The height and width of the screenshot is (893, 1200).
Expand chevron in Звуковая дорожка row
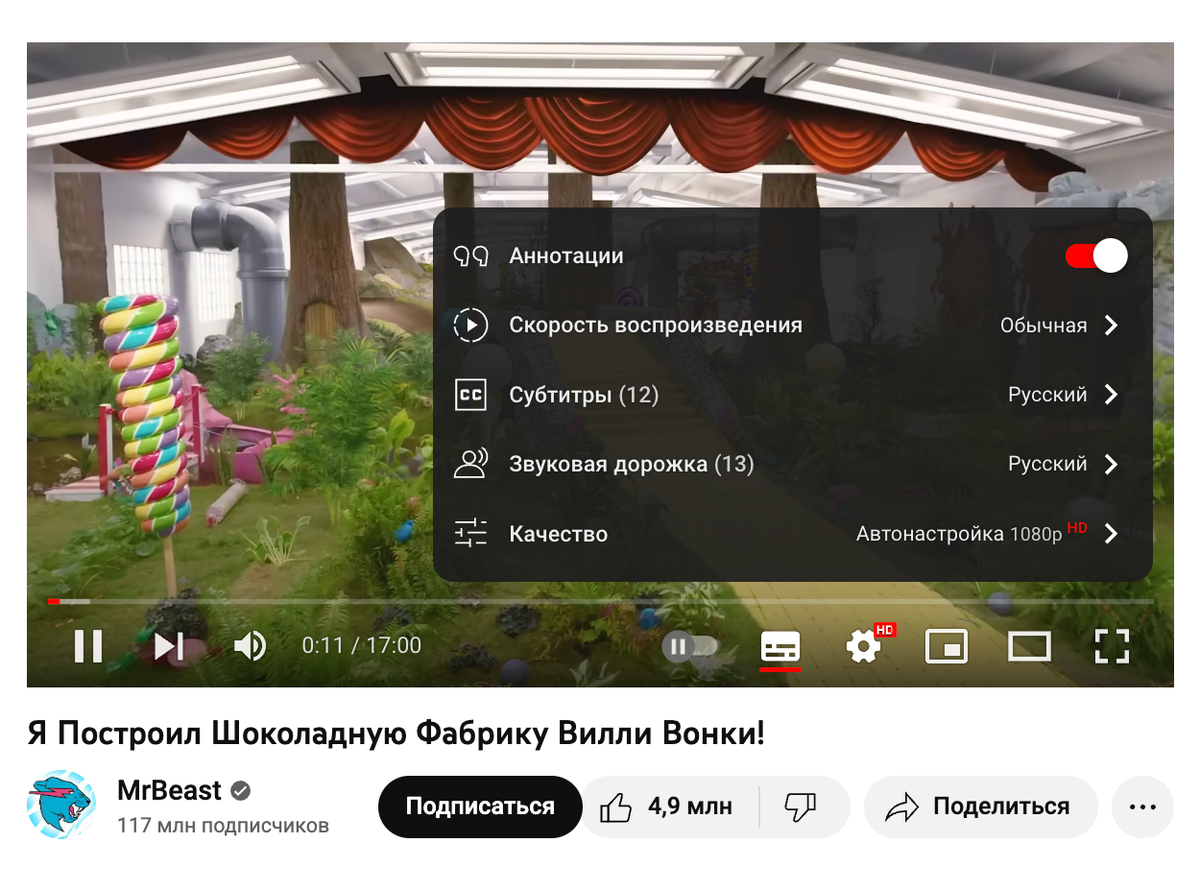(x=1111, y=464)
